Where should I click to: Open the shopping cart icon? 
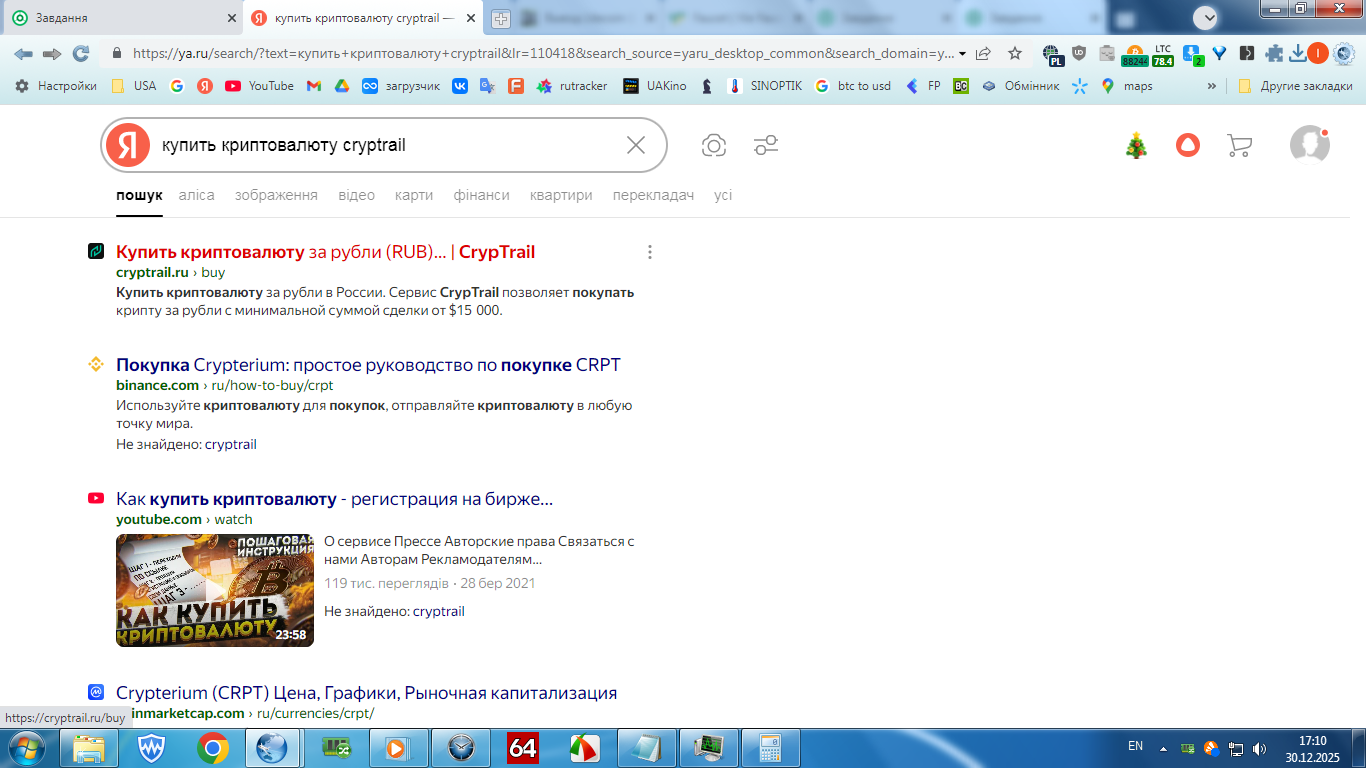coord(1239,146)
